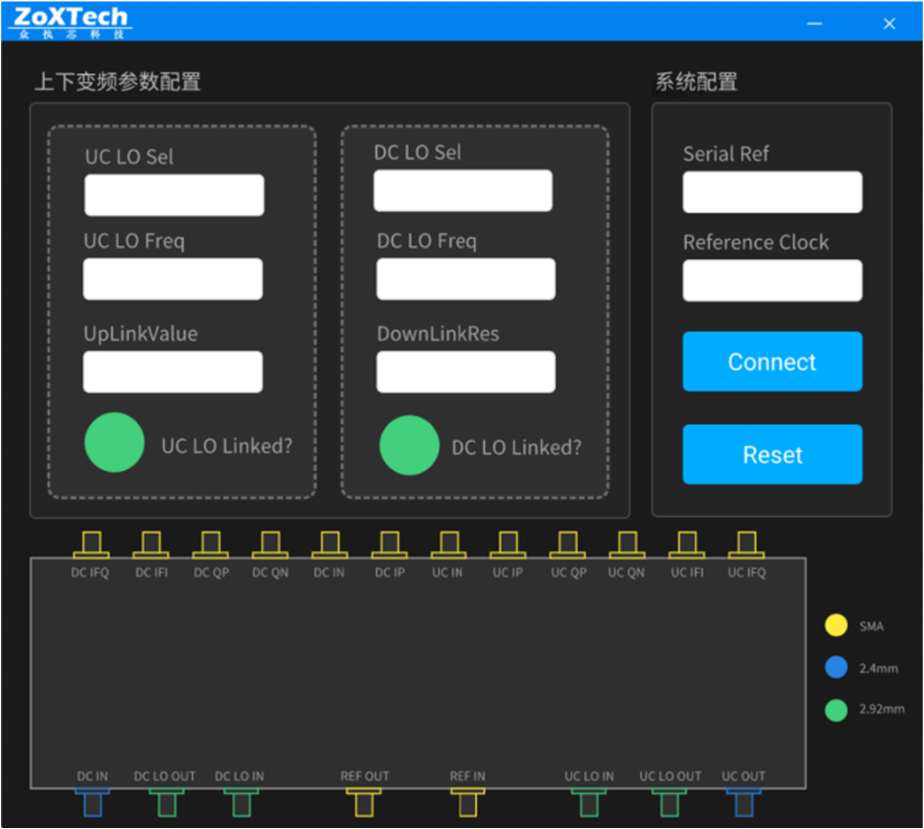Toggle the UC LO Linked indicator

click(114, 442)
